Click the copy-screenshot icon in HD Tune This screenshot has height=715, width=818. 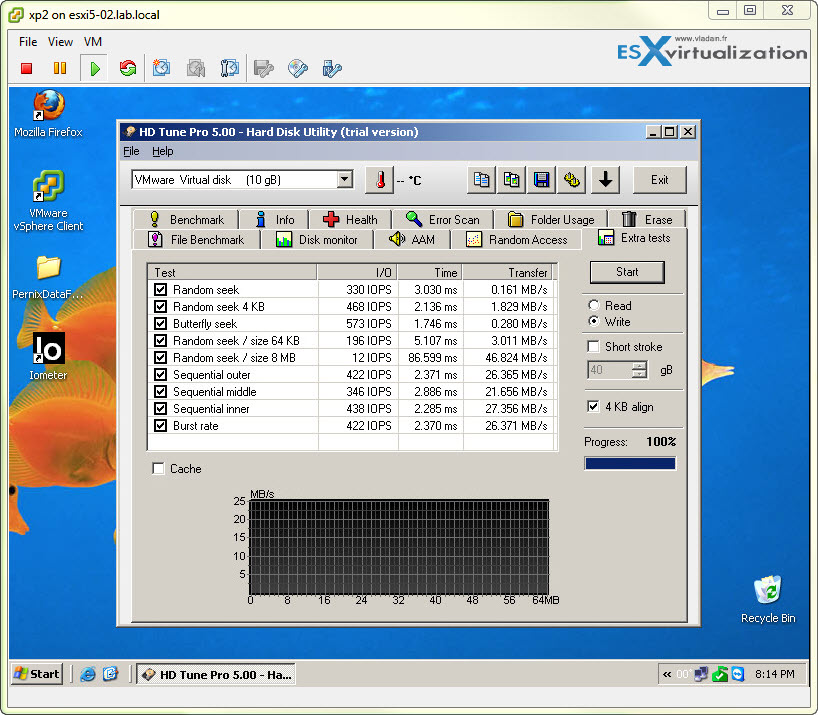[511, 180]
